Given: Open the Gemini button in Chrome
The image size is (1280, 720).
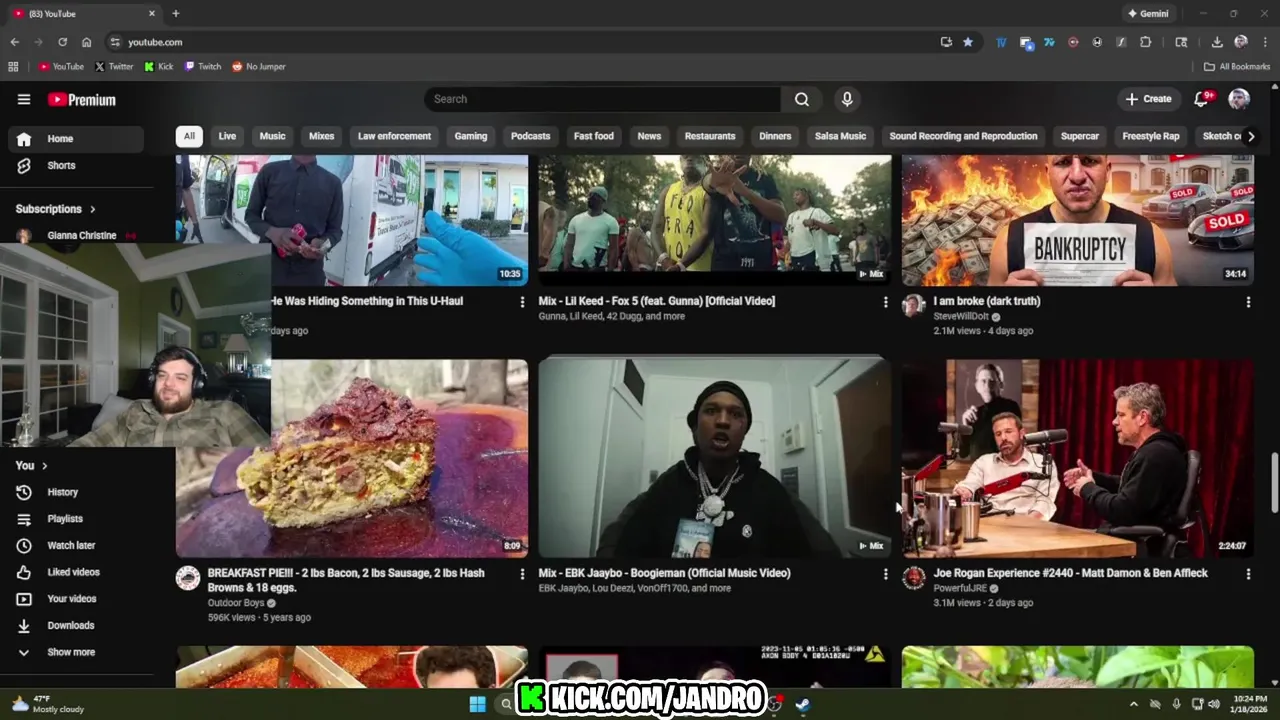Looking at the screenshot, I should [1148, 14].
